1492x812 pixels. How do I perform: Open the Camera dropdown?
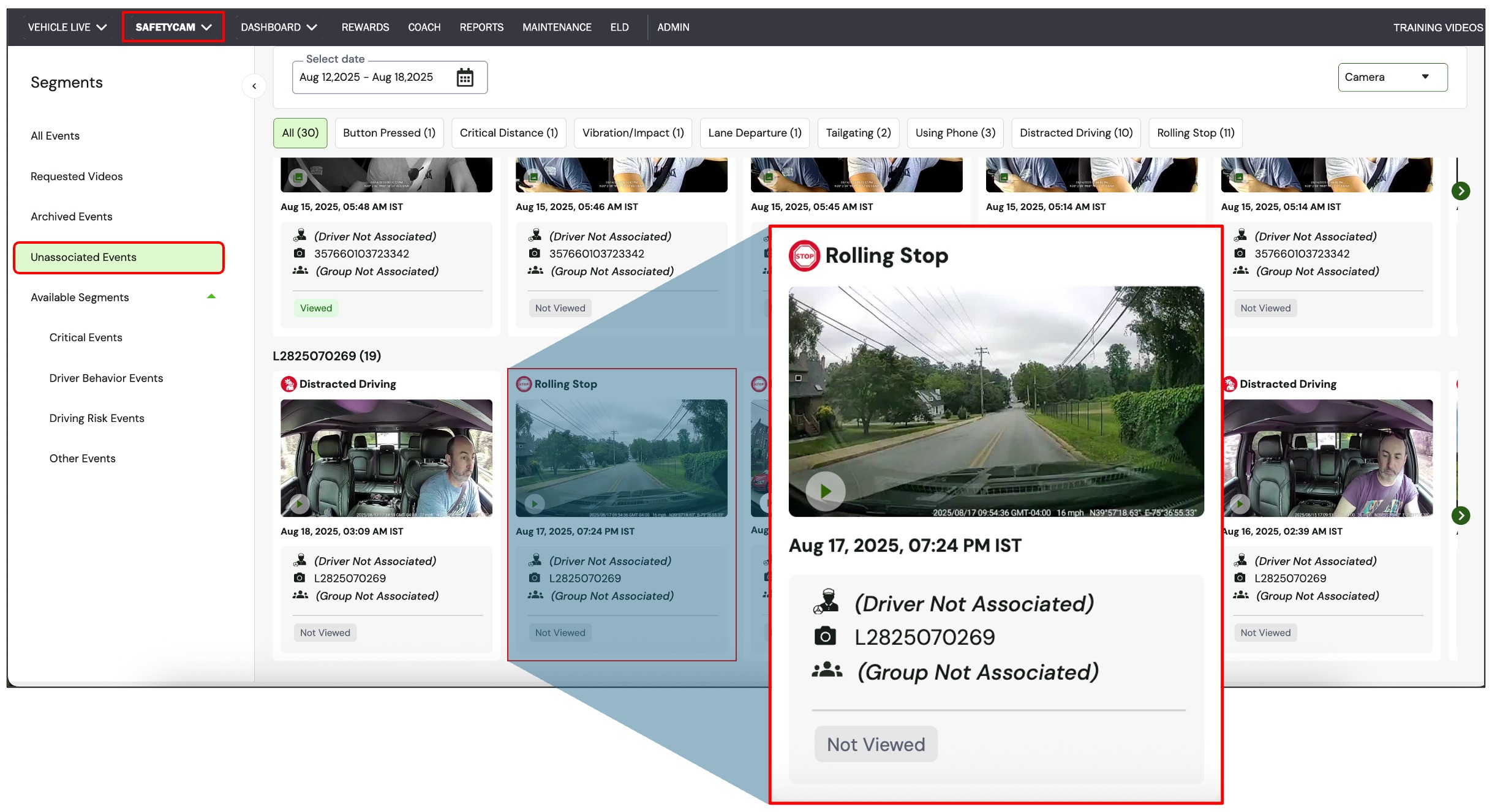(1393, 77)
